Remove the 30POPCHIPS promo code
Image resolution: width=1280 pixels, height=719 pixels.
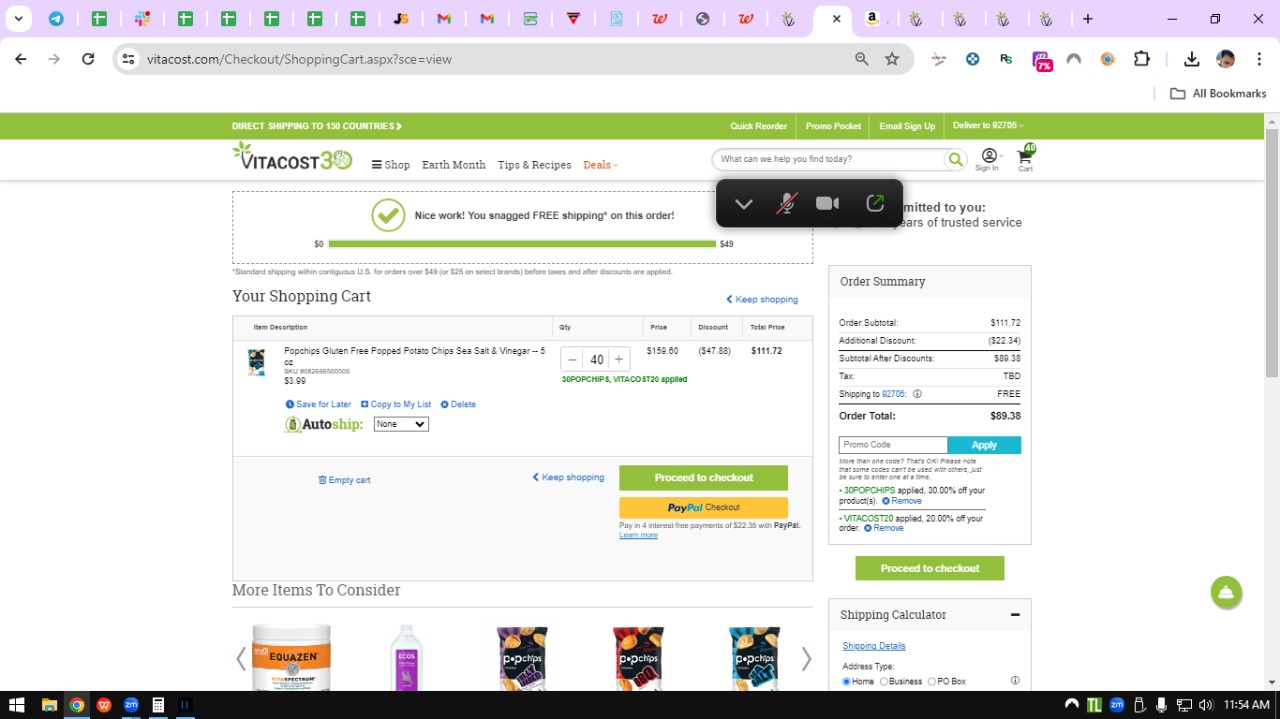[901, 500]
